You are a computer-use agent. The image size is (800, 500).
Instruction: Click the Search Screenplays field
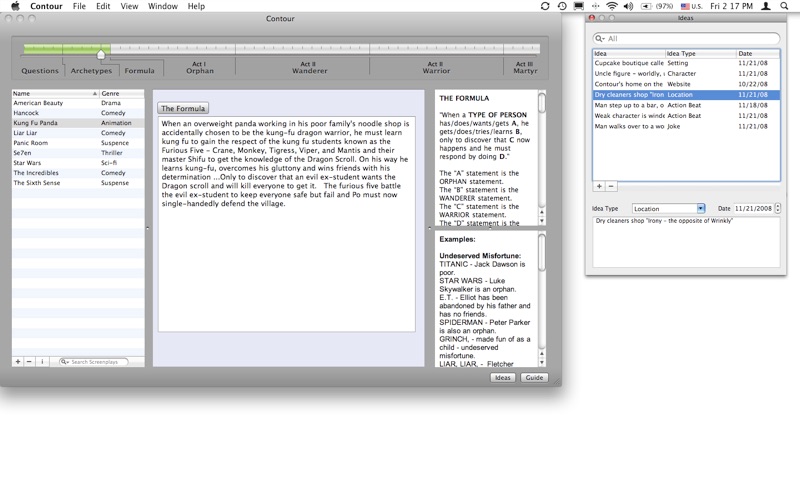coord(94,361)
